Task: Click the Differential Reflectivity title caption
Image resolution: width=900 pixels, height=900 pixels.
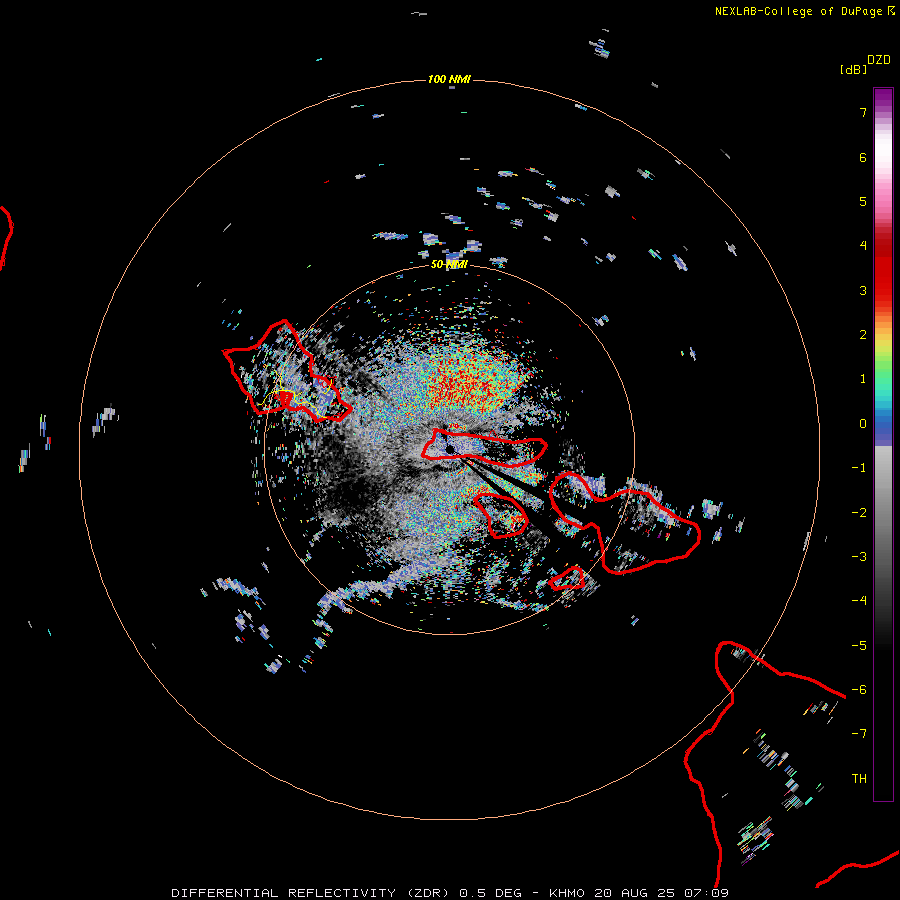Action: click(x=451, y=893)
